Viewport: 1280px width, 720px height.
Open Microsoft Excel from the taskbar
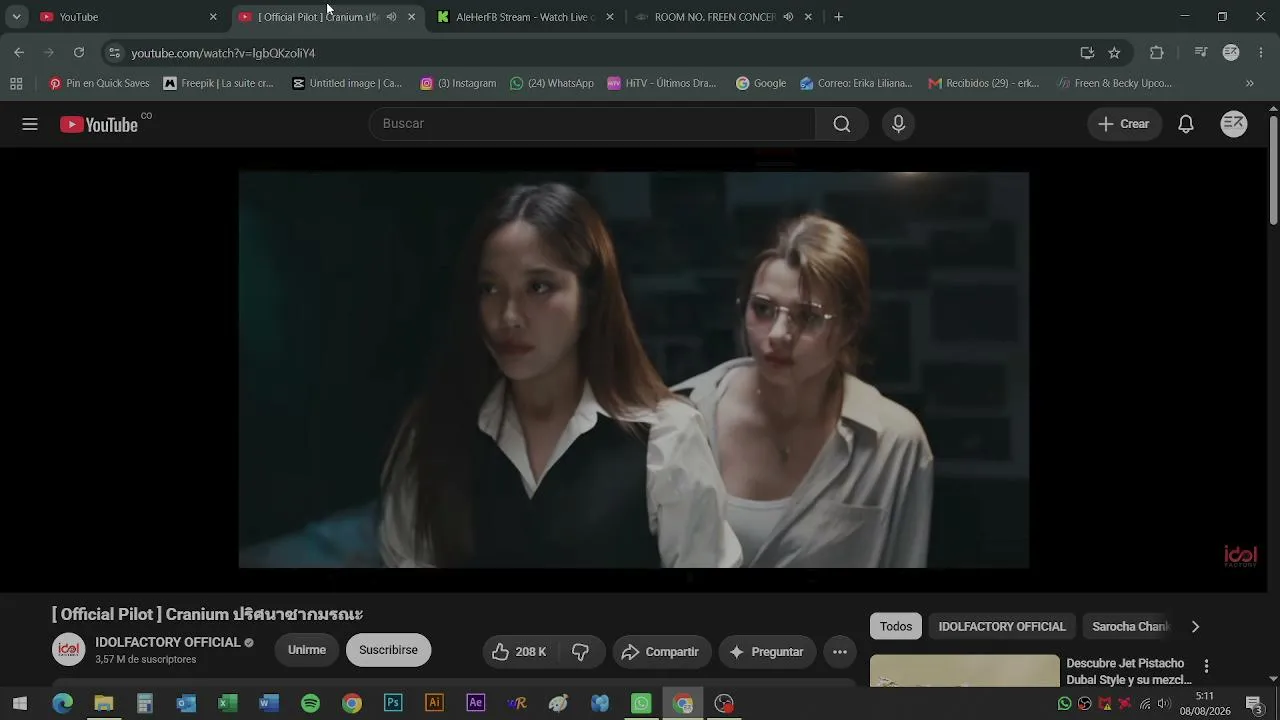[228, 703]
